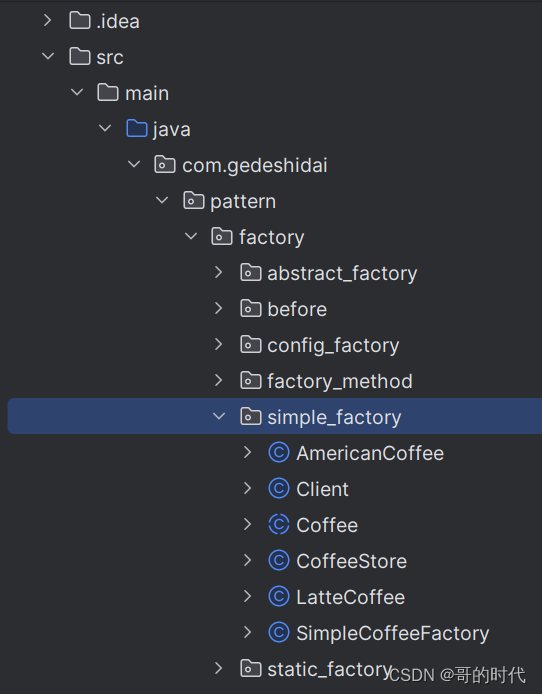Click the LatteCoffee class icon
Image resolution: width=542 pixels, height=694 pixels.
point(279,597)
